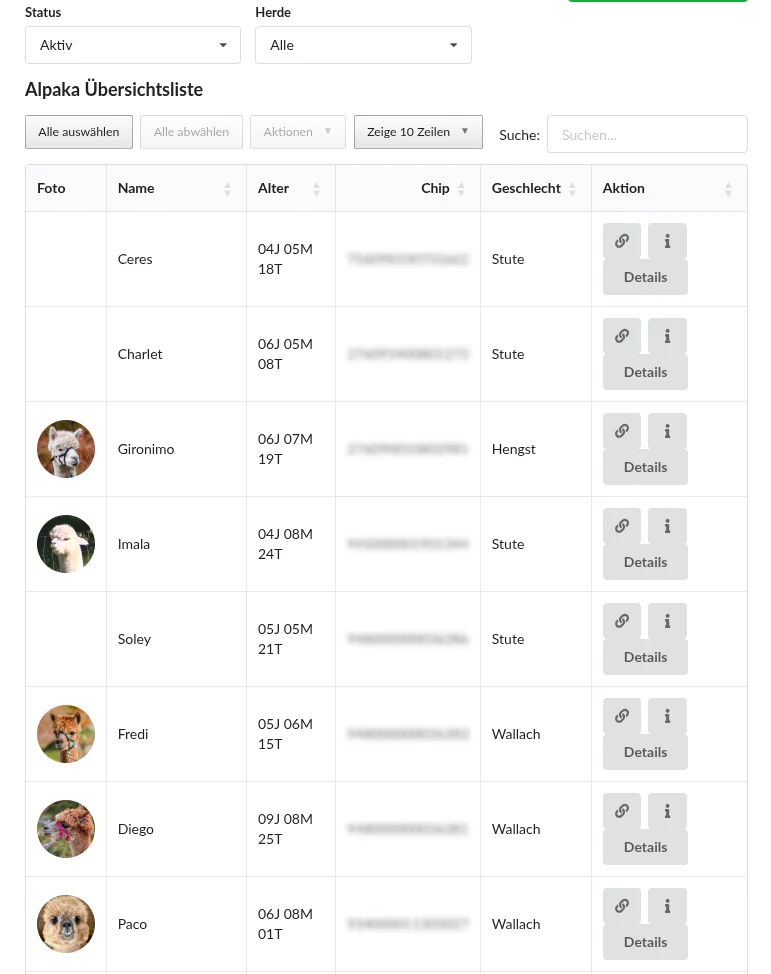Focus the Suchen search field
The image size is (771, 974).
coord(647,135)
